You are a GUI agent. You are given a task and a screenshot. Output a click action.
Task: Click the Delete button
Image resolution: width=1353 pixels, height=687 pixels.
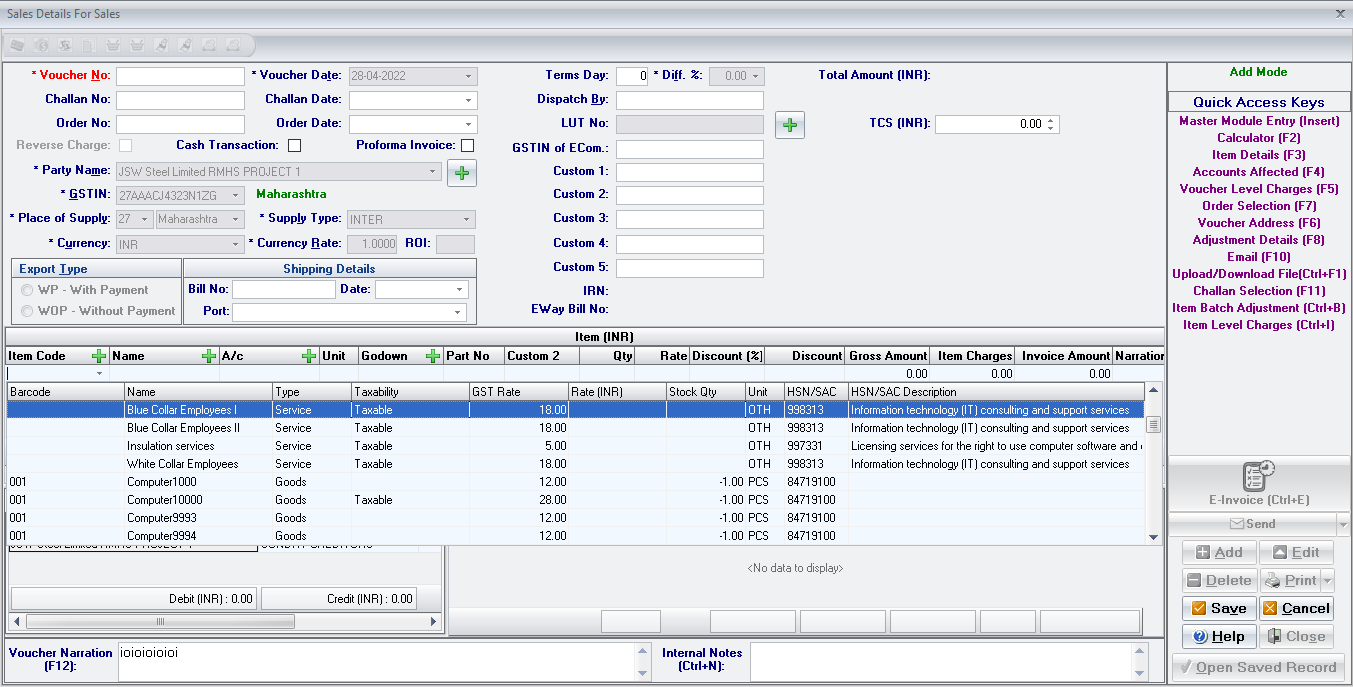pyautogui.click(x=1219, y=580)
